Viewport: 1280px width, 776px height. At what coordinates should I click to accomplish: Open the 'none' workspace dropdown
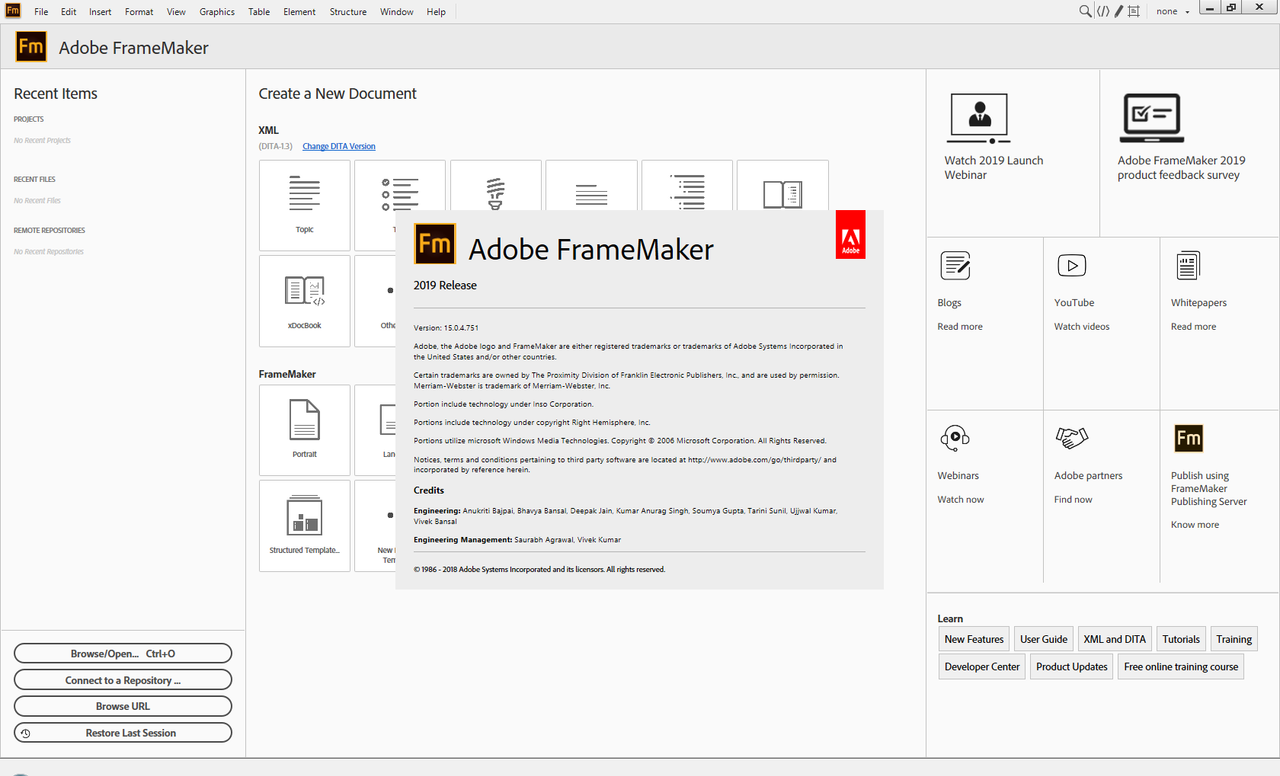coord(1173,12)
